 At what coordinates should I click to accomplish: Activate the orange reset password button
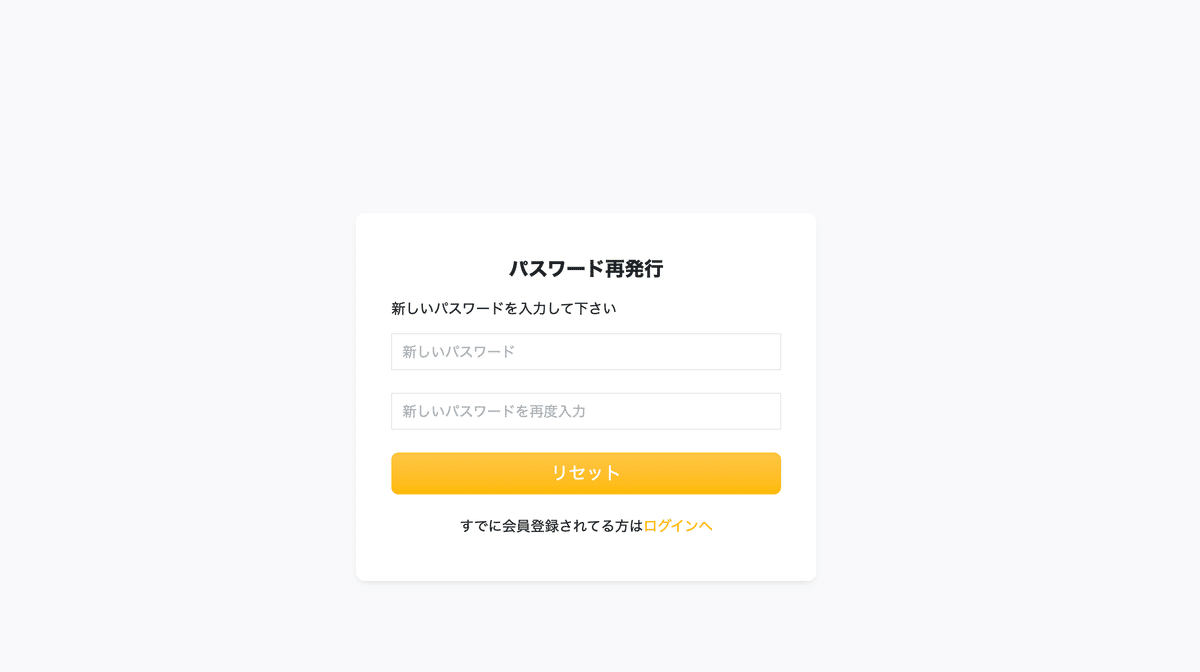(x=586, y=473)
